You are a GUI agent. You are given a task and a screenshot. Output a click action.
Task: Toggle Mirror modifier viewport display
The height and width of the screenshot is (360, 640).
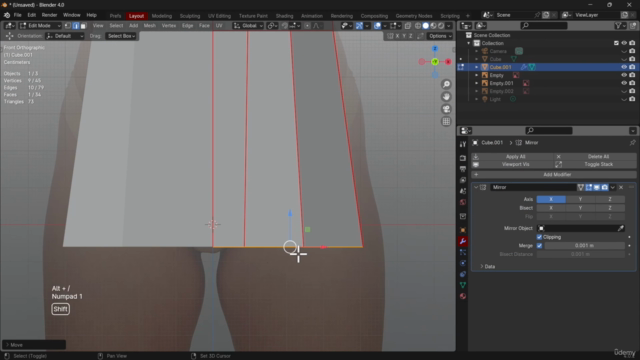pyautogui.click(x=596, y=187)
